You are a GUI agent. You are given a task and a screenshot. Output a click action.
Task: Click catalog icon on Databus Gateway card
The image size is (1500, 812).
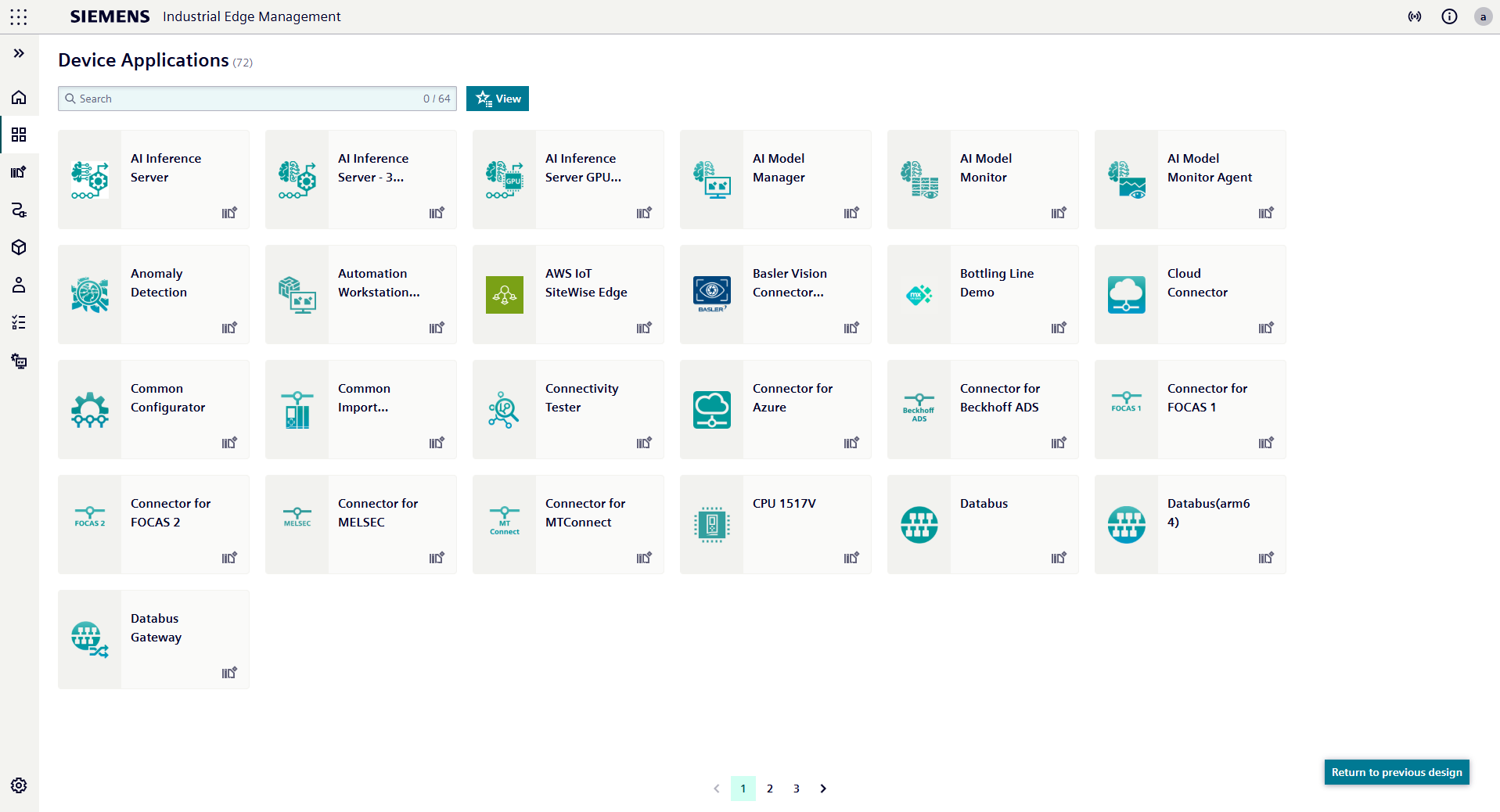pos(229,673)
